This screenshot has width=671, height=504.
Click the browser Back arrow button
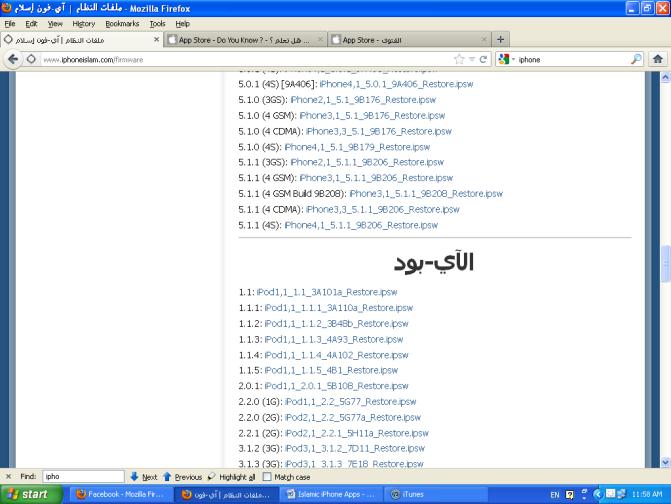tap(13, 59)
